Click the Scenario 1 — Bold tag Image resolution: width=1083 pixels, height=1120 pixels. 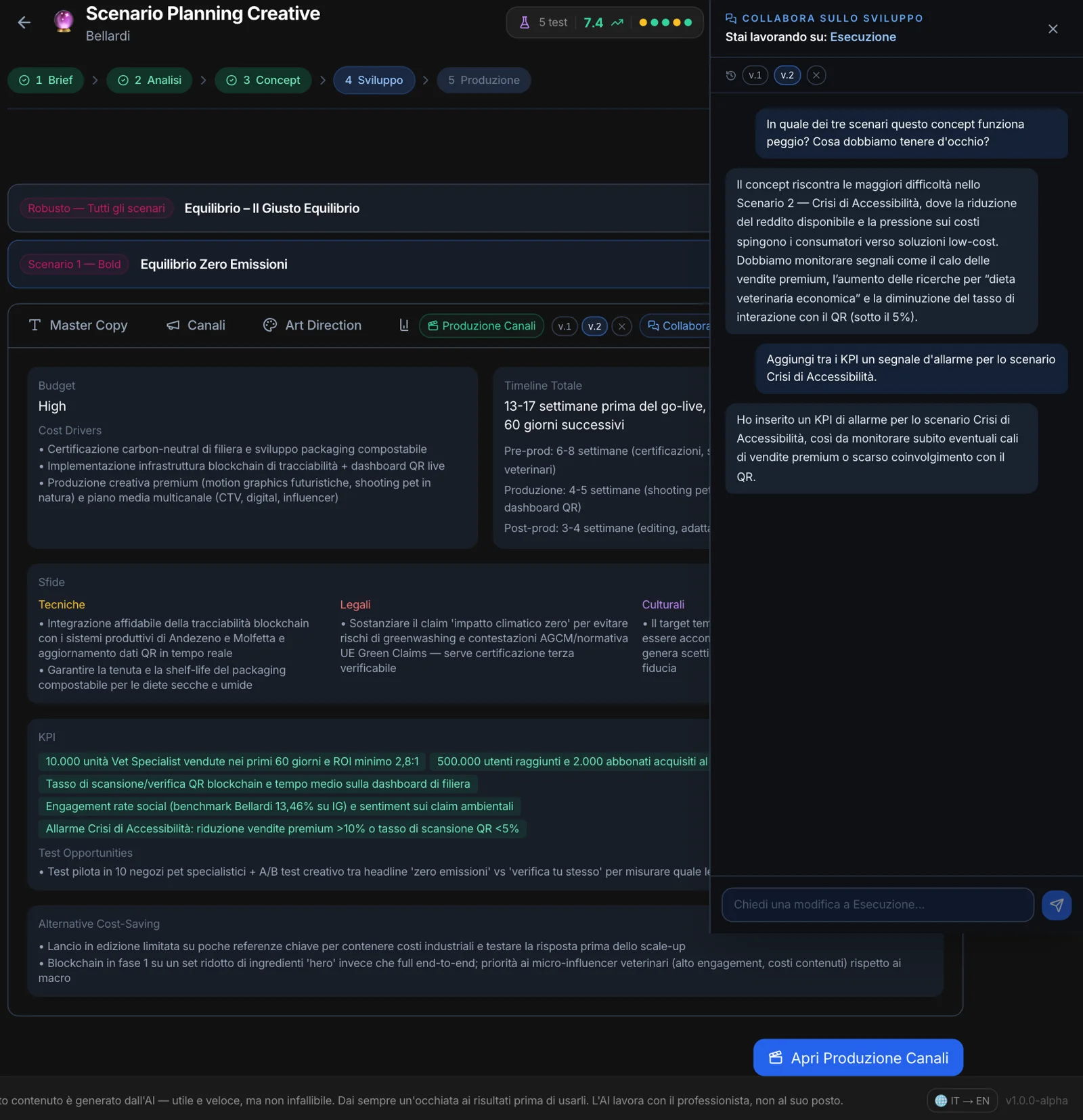point(74,265)
